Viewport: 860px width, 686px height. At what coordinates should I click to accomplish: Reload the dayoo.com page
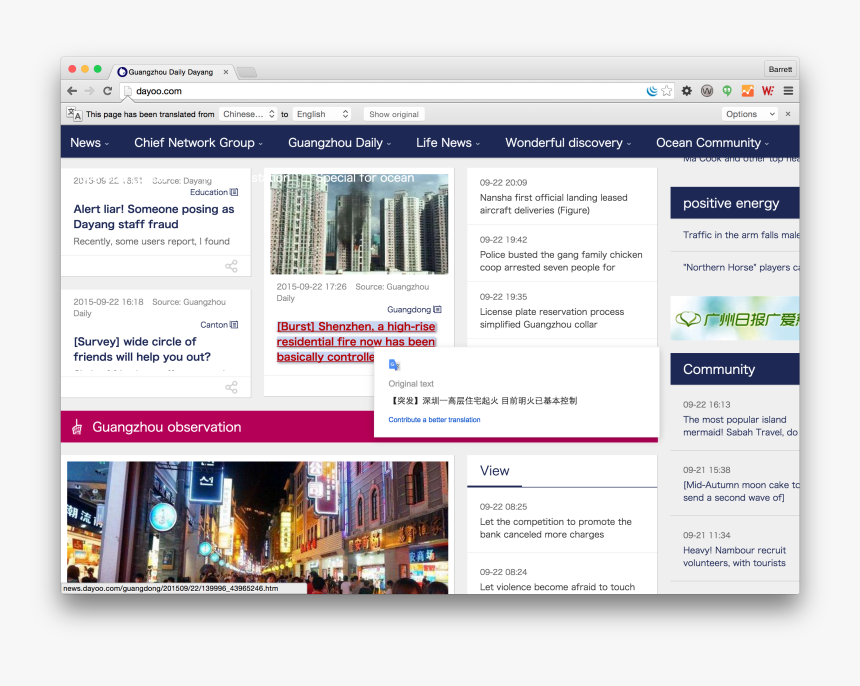point(108,91)
